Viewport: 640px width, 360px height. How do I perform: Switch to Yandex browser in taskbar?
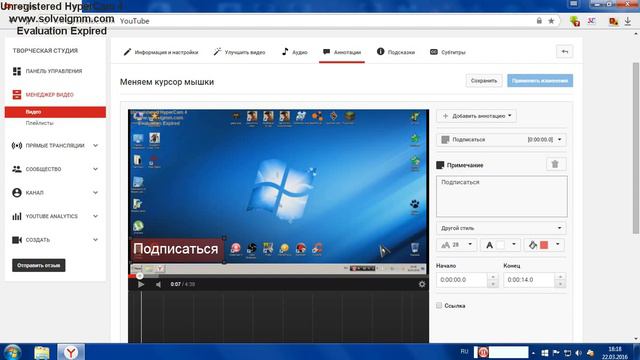(x=71, y=352)
